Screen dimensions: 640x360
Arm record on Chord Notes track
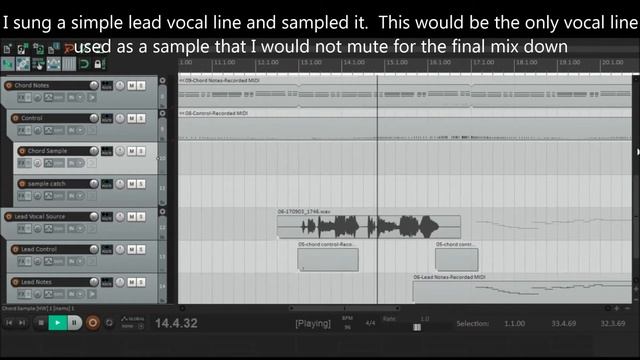(9, 85)
